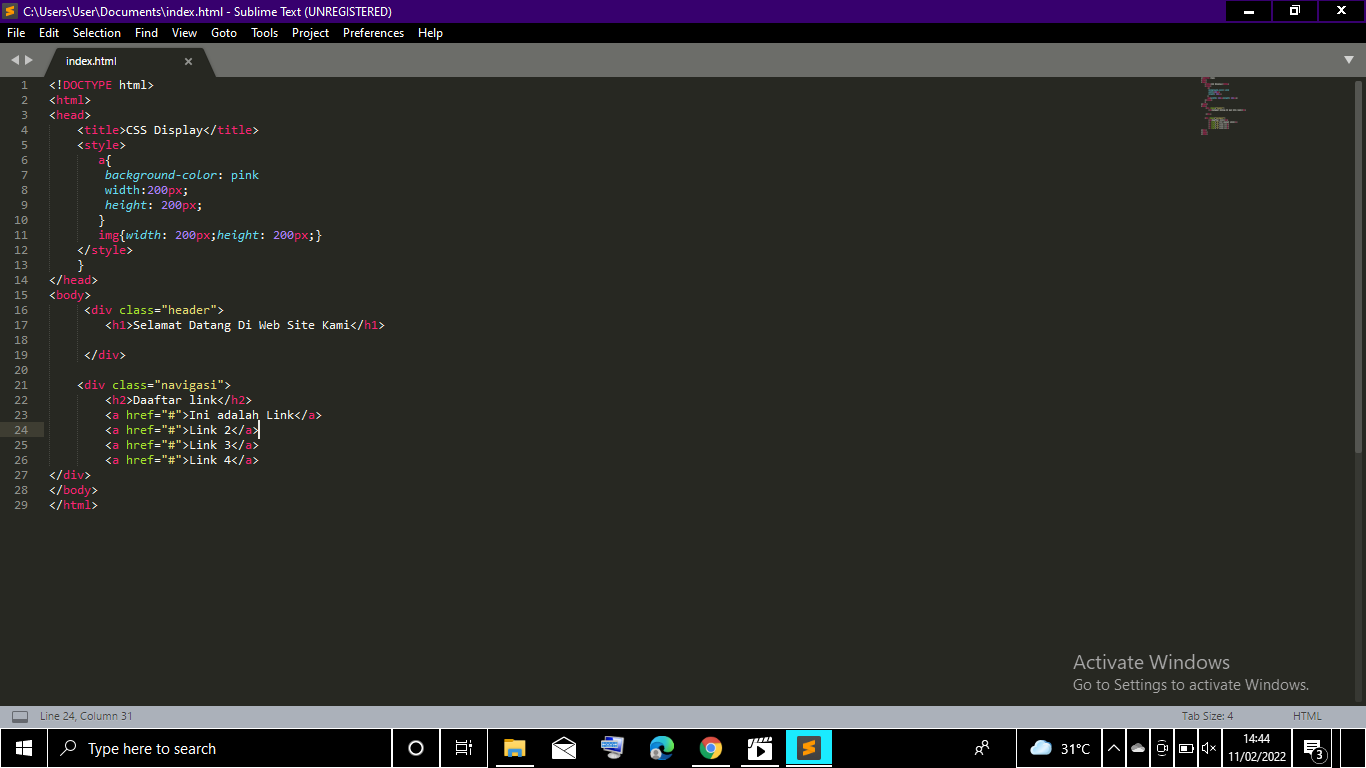
Task: Click the class value "header"
Action: (189, 310)
